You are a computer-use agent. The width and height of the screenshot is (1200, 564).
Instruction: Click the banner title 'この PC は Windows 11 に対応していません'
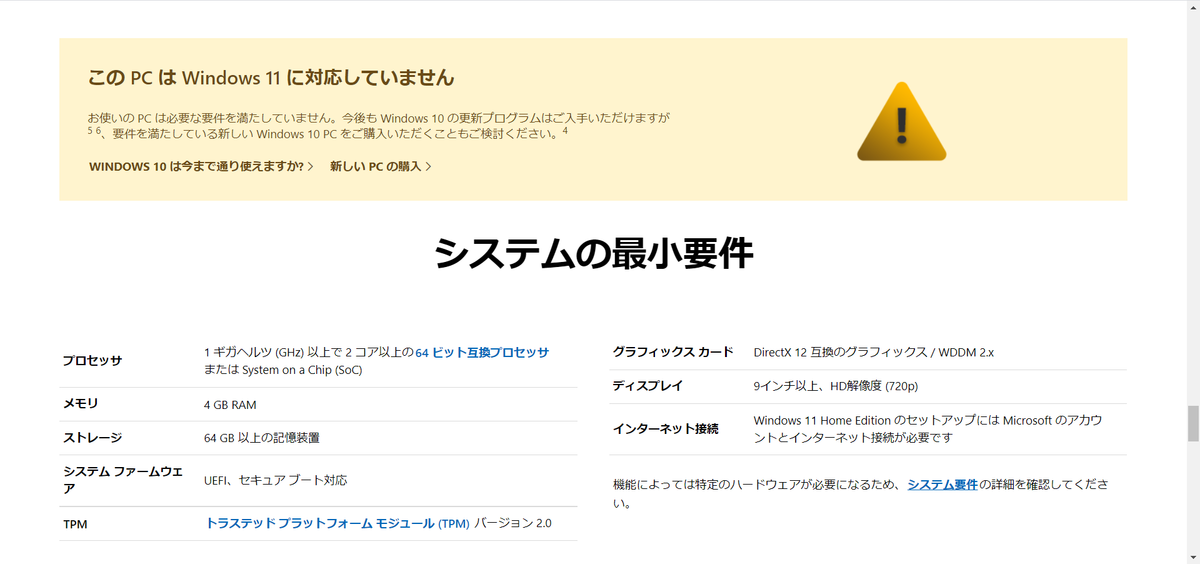tap(270, 77)
